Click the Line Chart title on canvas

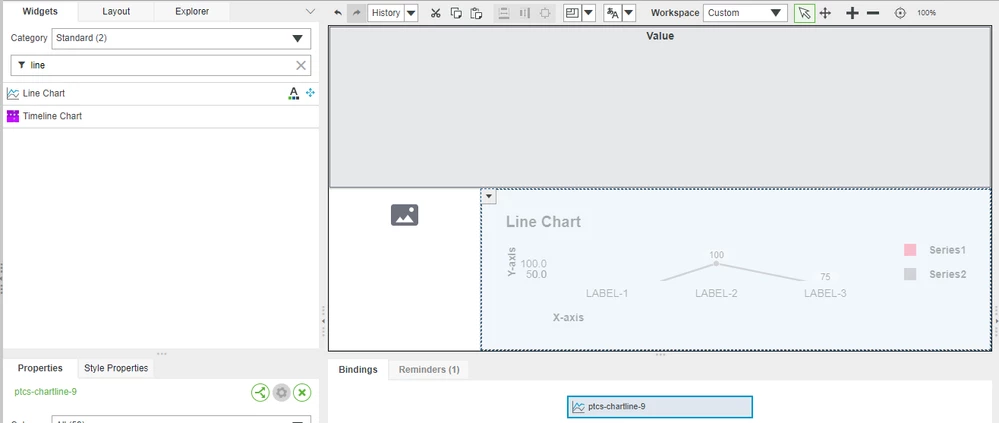543,222
